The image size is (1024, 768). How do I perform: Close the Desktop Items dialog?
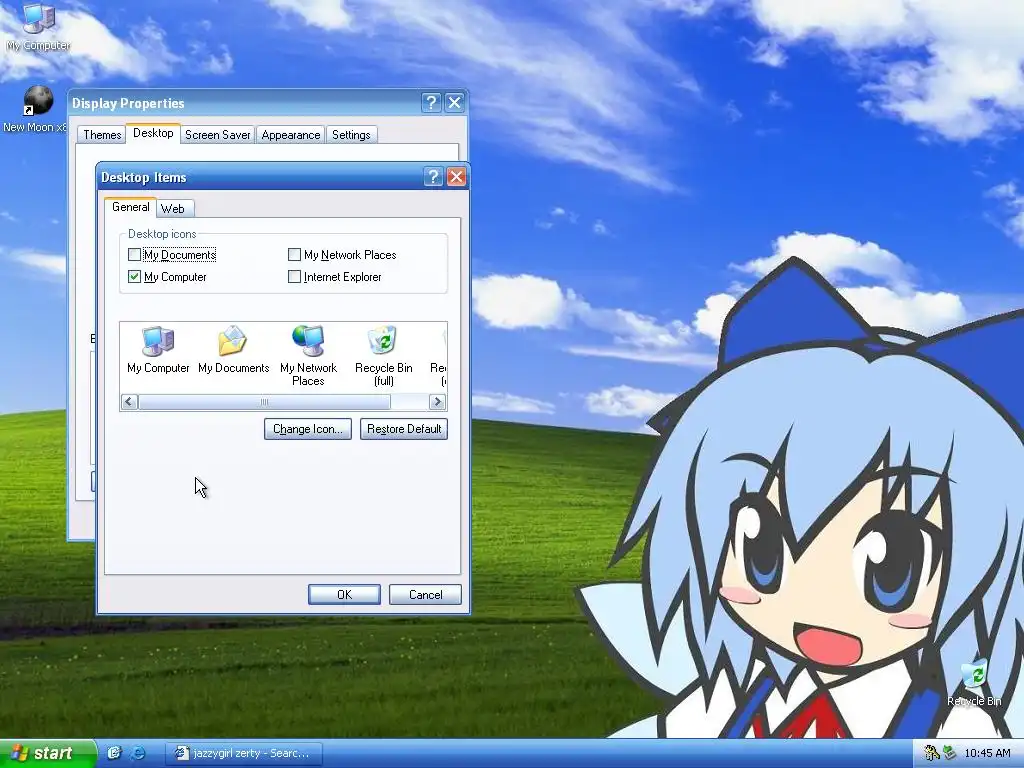pyautogui.click(x=456, y=176)
